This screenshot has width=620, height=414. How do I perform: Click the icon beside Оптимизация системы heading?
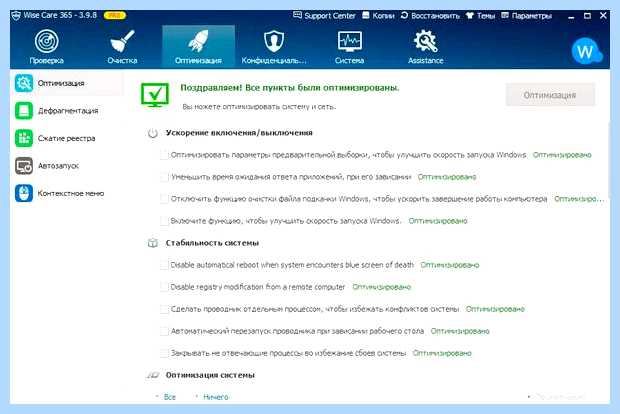click(153, 375)
